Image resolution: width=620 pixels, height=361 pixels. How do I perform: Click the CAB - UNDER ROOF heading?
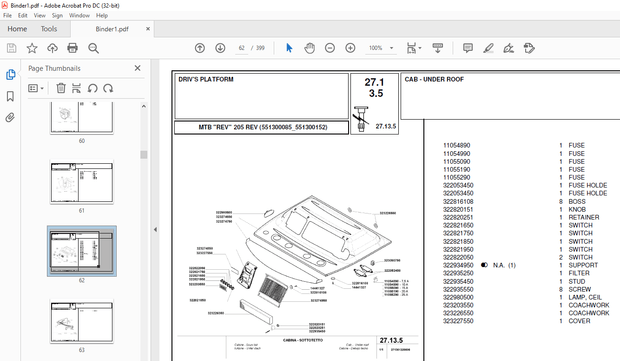click(434, 79)
